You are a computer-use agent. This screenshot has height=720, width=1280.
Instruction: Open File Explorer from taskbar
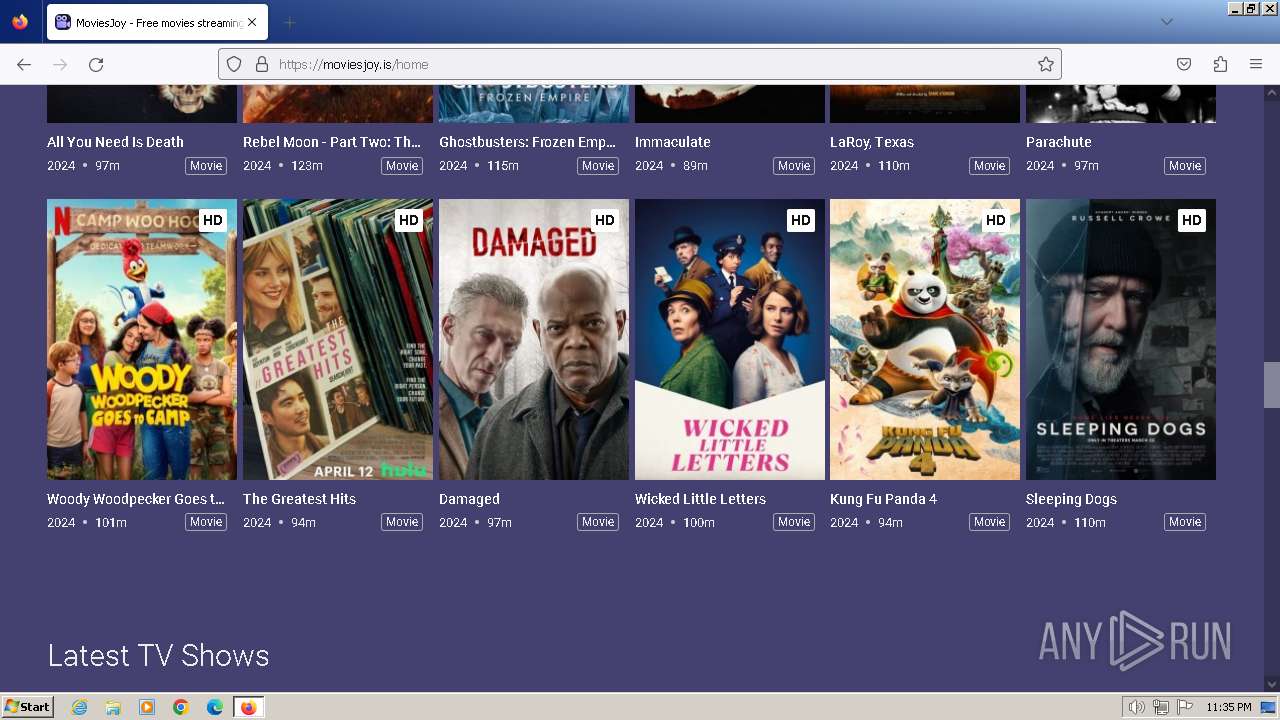click(113, 707)
